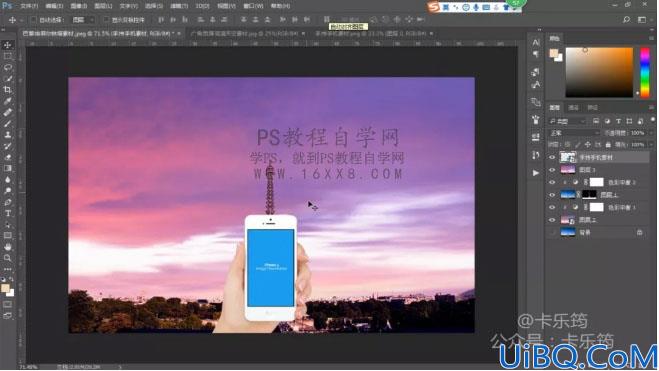This screenshot has width=659, height=371.
Task: Open the auto-select 图层 dropdown
Action: pos(83,20)
